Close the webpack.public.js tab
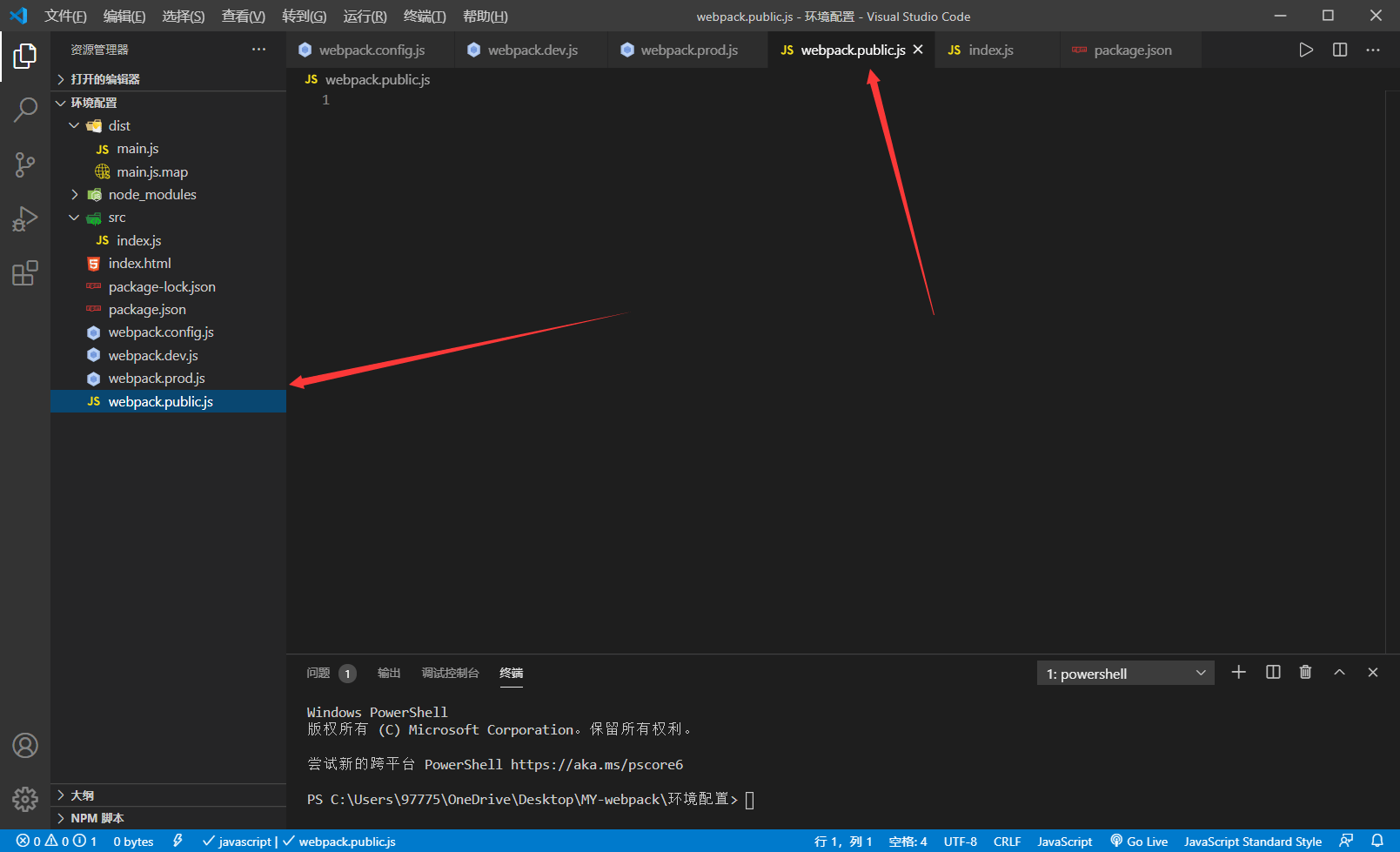Viewport: 1400px width, 852px height. pos(918,50)
